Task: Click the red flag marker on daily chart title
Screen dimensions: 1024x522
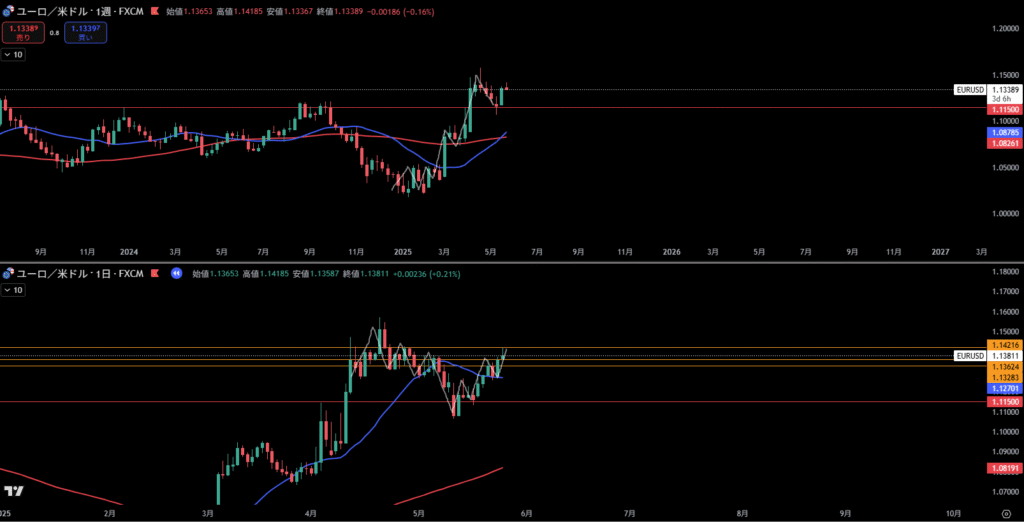Action: point(156,274)
